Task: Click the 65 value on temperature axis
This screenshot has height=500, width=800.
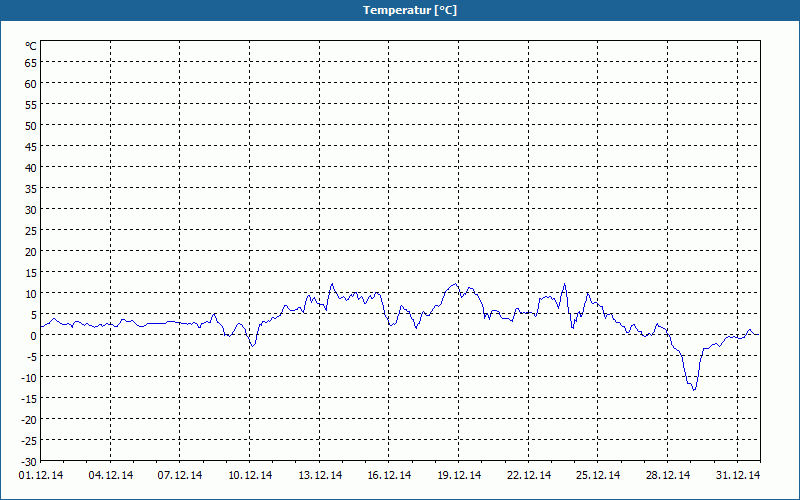Action: [31, 63]
